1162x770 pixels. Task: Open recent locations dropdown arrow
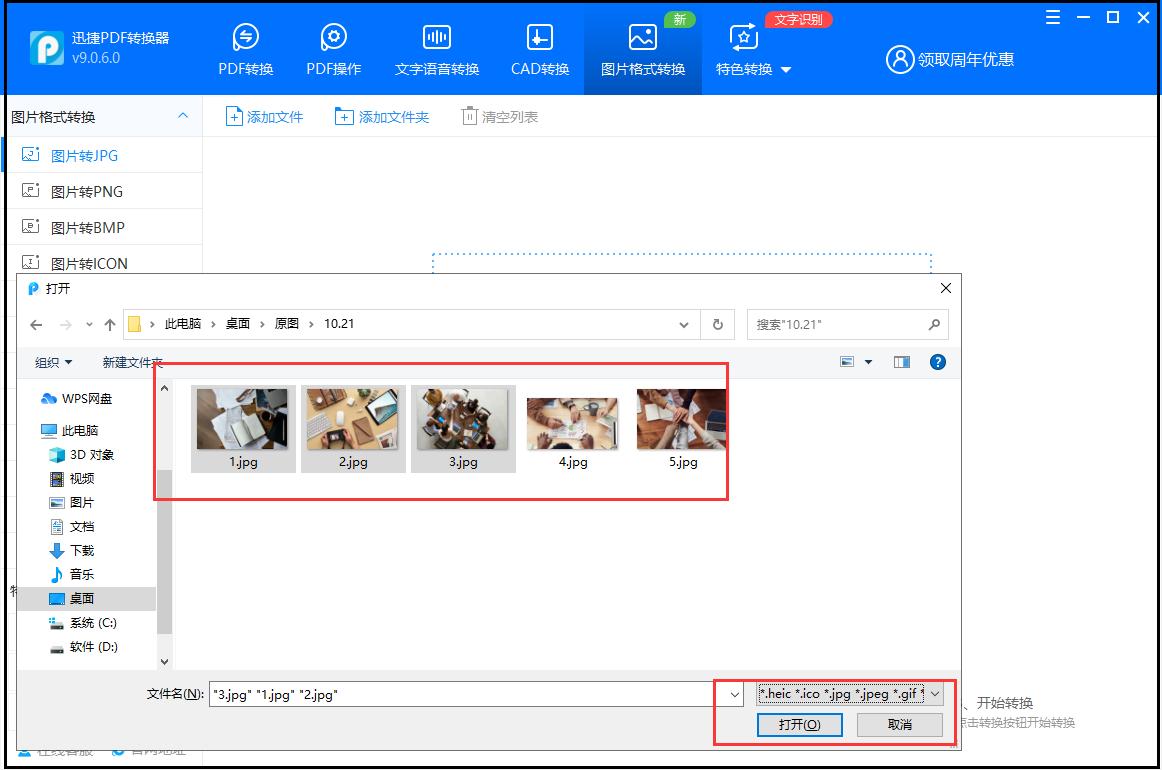pos(89,325)
